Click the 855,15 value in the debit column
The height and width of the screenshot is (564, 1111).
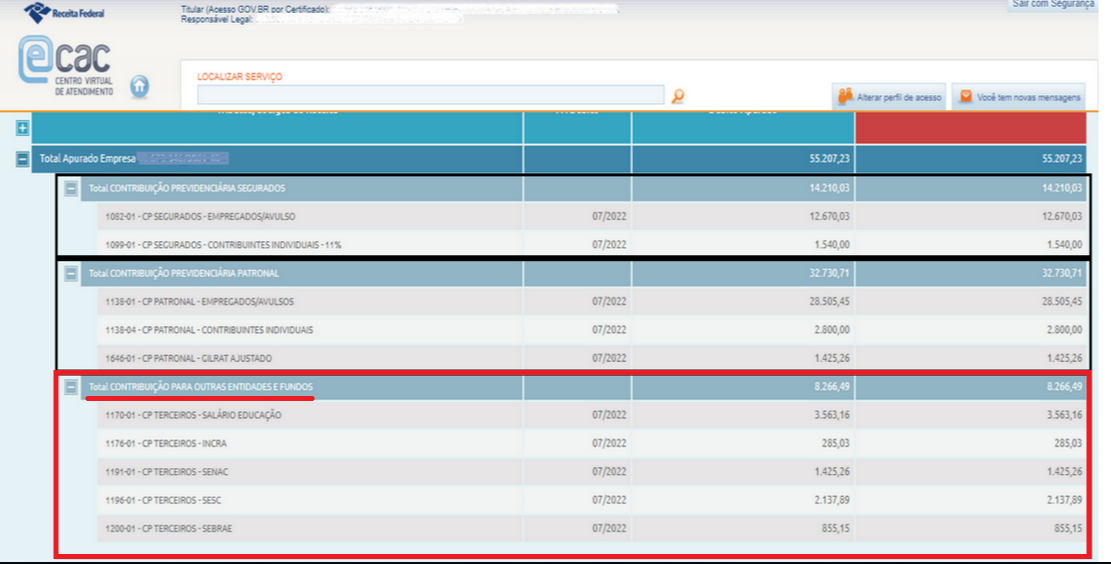(835, 528)
